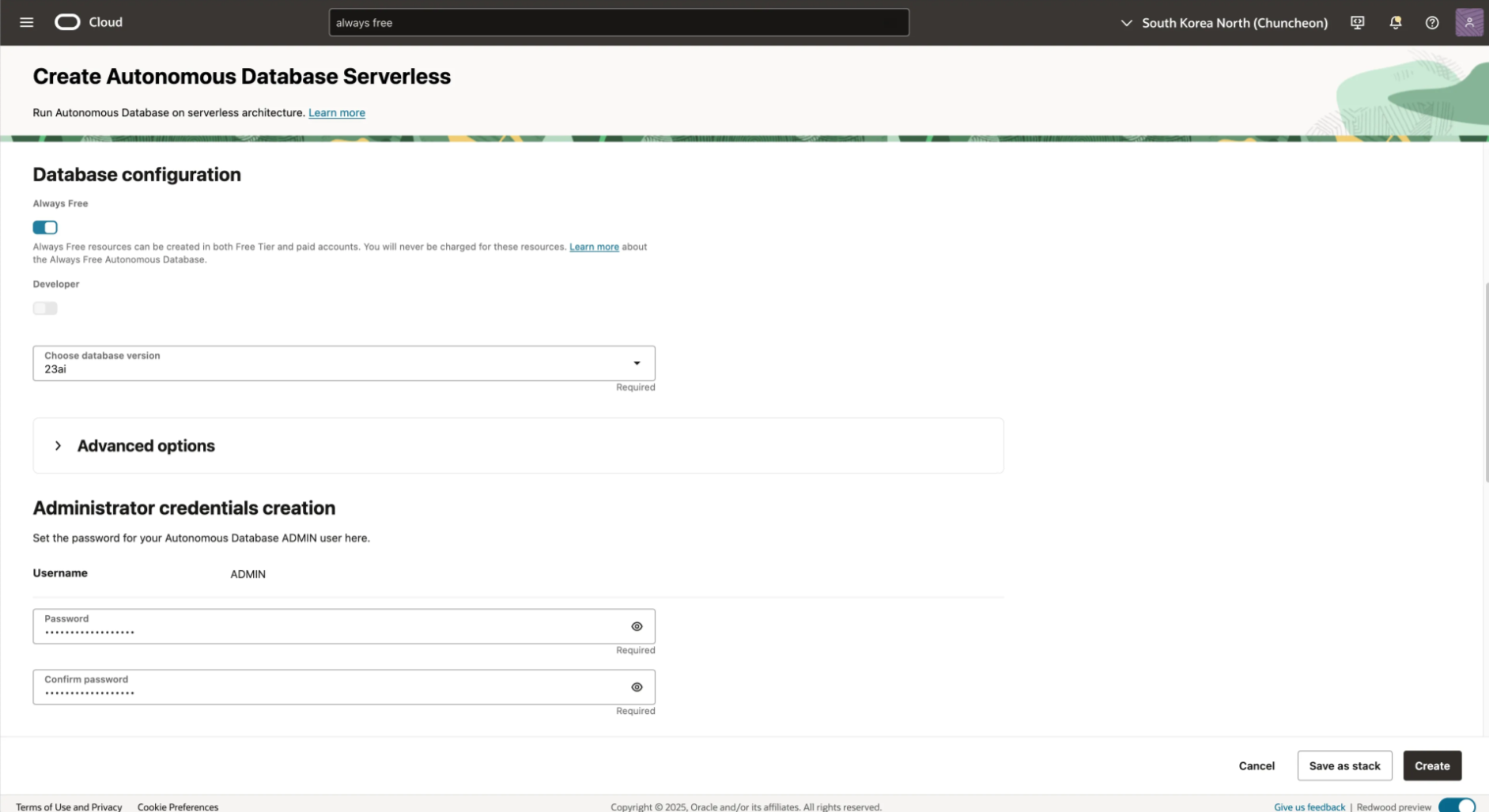Open the user profile avatar

click(x=1468, y=22)
